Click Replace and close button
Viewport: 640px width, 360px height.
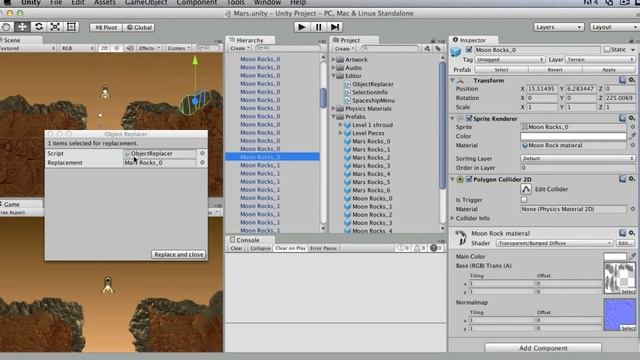pyautogui.click(x=179, y=254)
